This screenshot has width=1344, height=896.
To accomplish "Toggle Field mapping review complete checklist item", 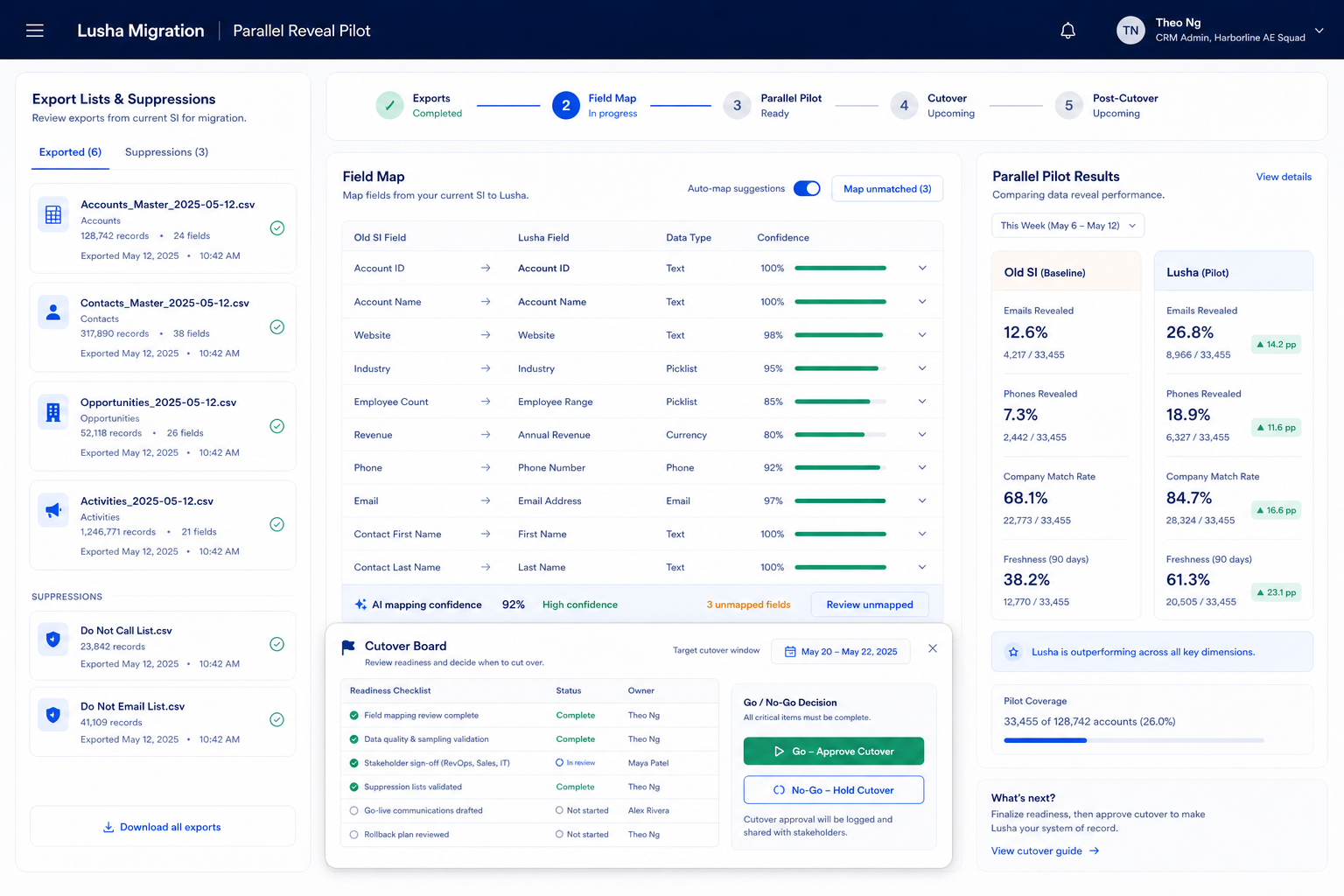I will coord(354,716).
